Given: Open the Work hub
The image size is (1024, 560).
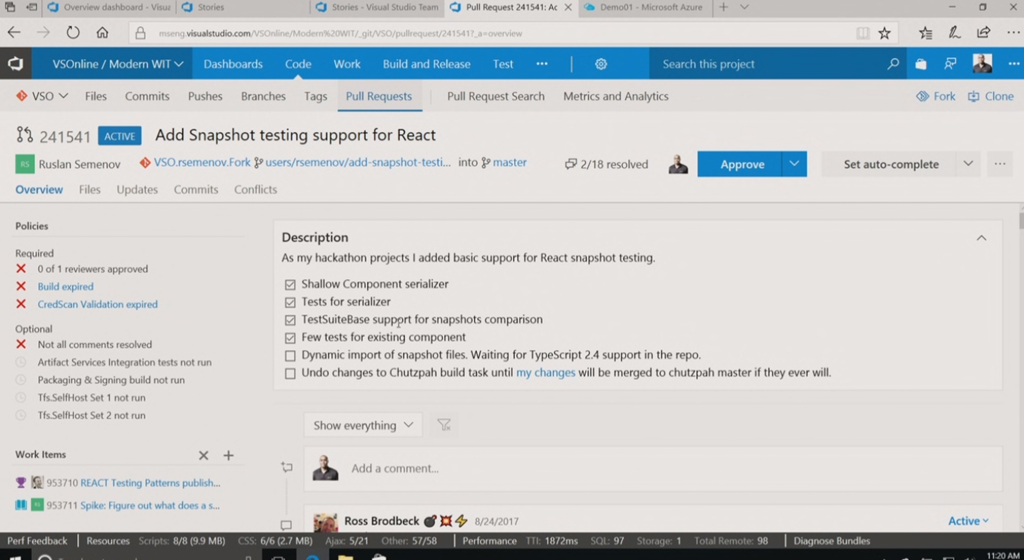Looking at the screenshot, I should pos(347,64).
